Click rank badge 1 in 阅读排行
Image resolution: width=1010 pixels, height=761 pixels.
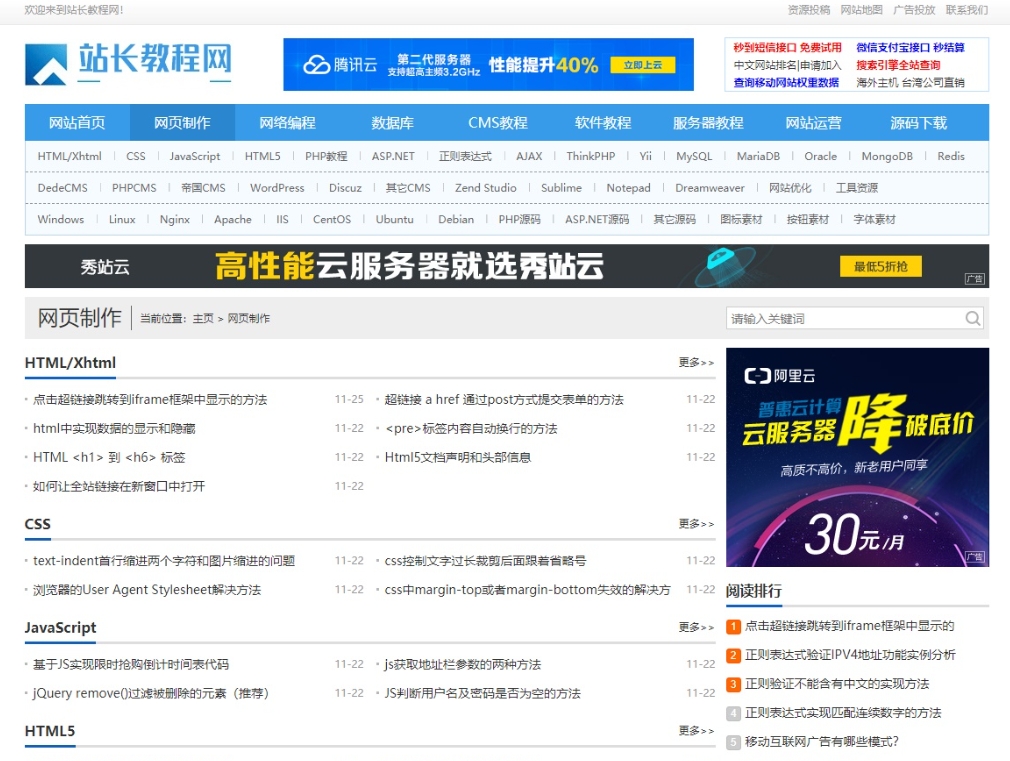point(733,626)
